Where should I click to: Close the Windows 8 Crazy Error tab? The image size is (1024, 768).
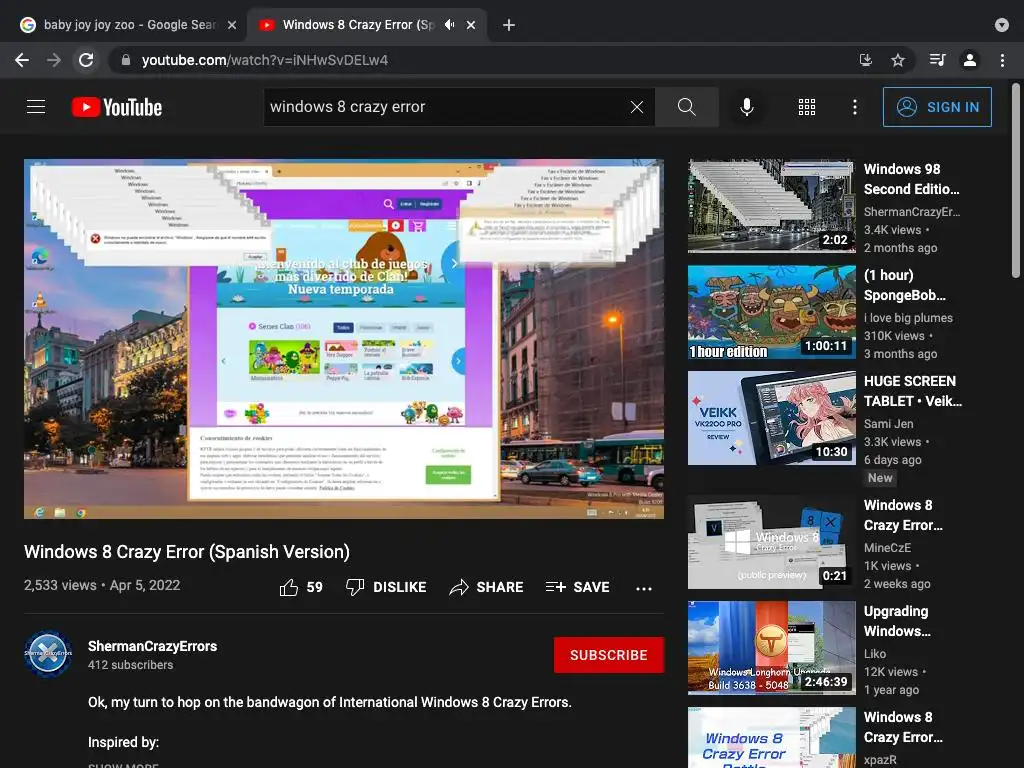[x=471, y=25]
